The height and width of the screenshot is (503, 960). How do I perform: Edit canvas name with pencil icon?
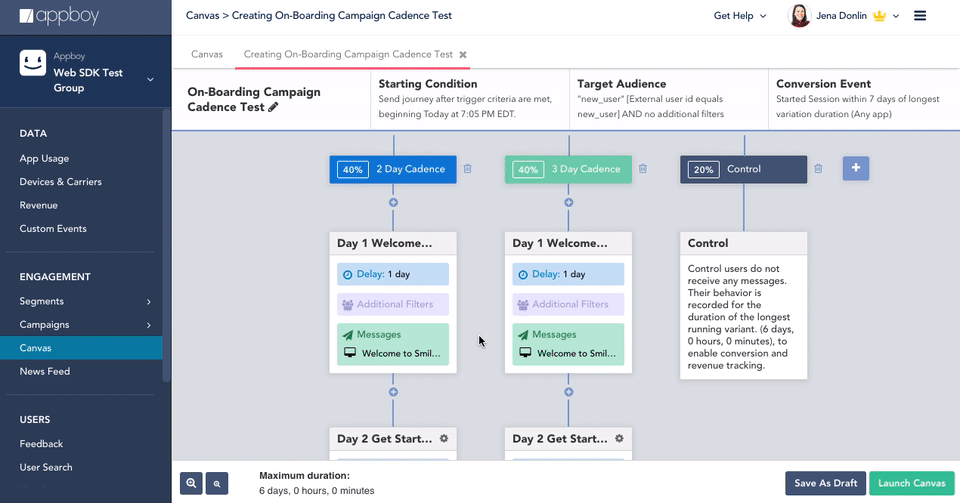[274, 107]
